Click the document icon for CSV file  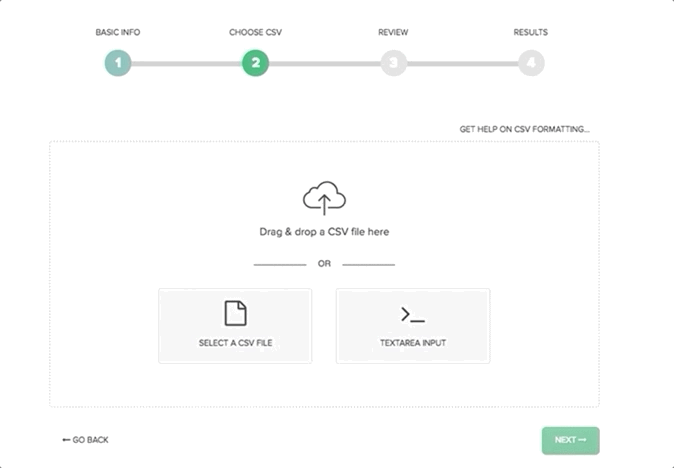tap(235, 313)
